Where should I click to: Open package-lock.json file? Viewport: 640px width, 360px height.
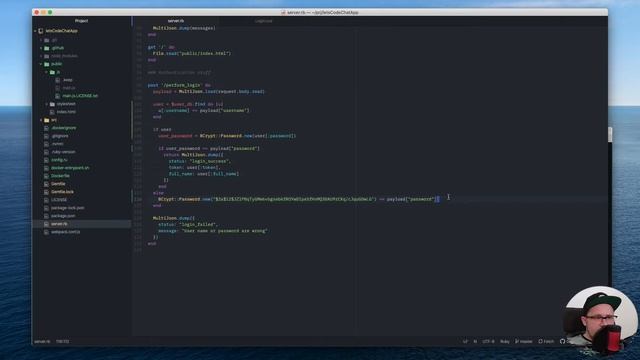pos(68,208)
